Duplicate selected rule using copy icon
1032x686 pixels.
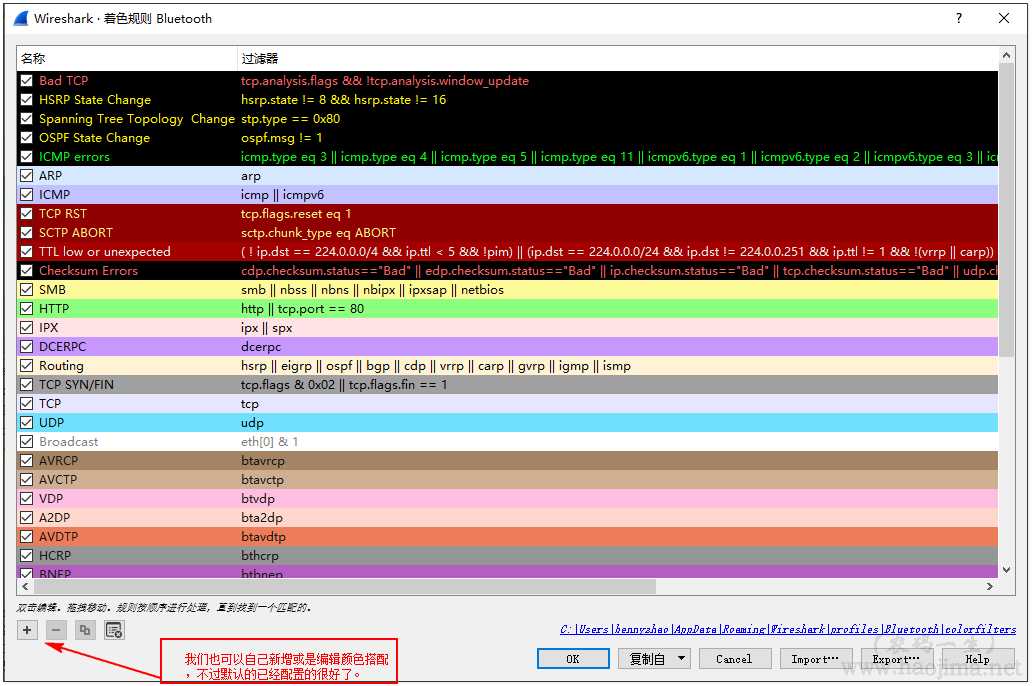85,630
